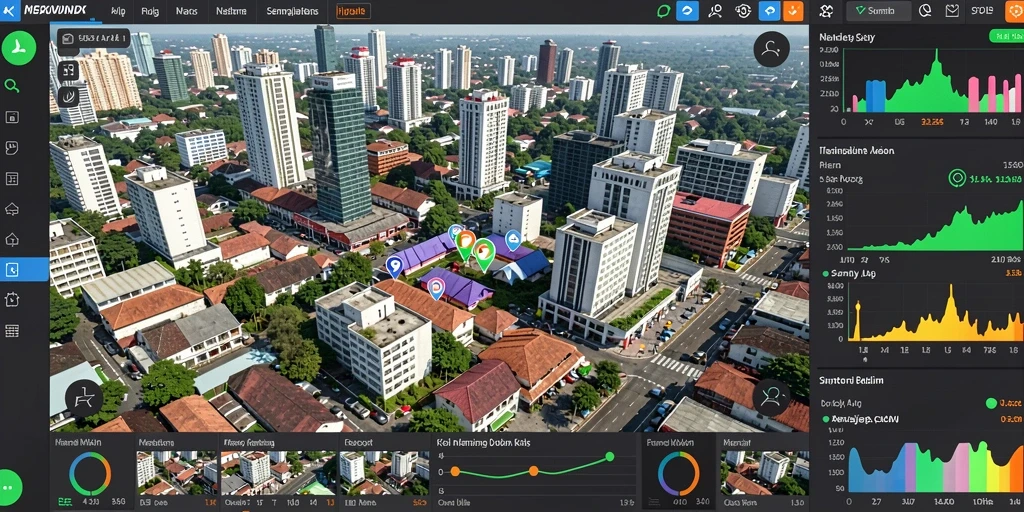Click the green circular logo button at top-left
The image size is (1024, 512).
point(19,48)
